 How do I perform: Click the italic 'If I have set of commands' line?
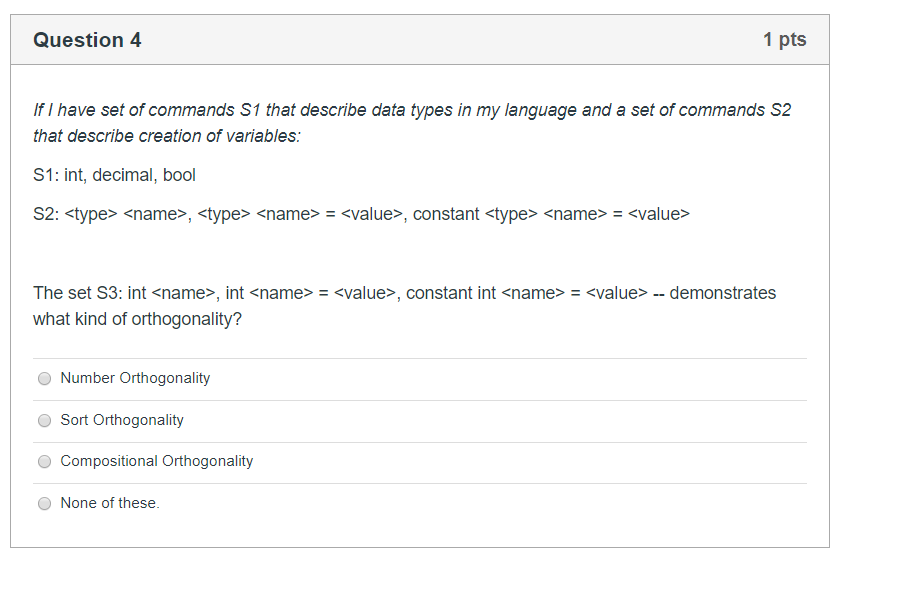tap(412, 110)
